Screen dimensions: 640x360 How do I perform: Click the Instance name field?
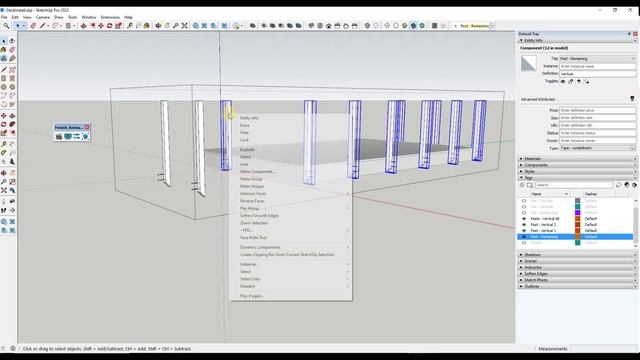(x=598, y=66)
